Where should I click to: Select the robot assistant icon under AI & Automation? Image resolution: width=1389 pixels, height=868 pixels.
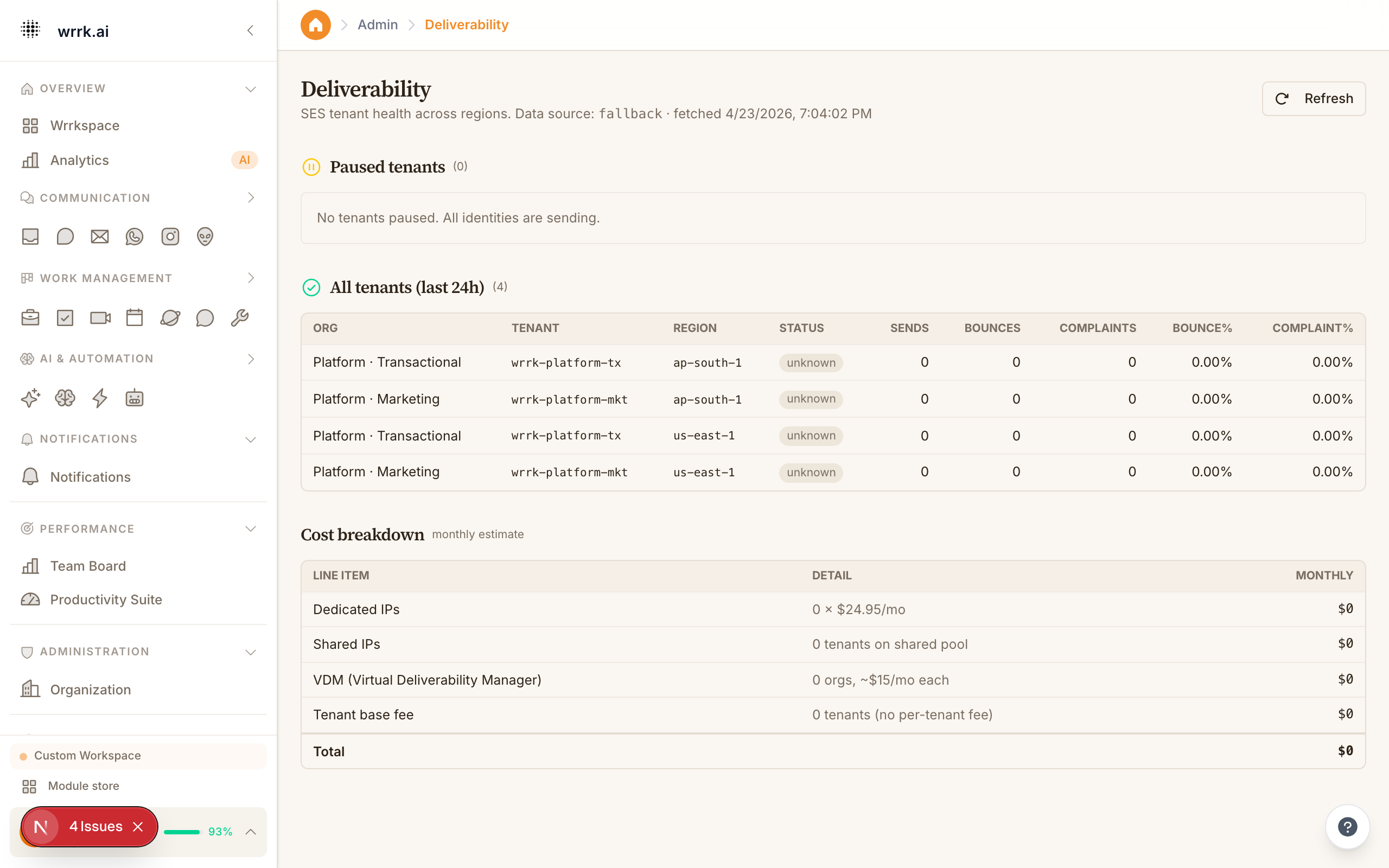click(133, 398)
